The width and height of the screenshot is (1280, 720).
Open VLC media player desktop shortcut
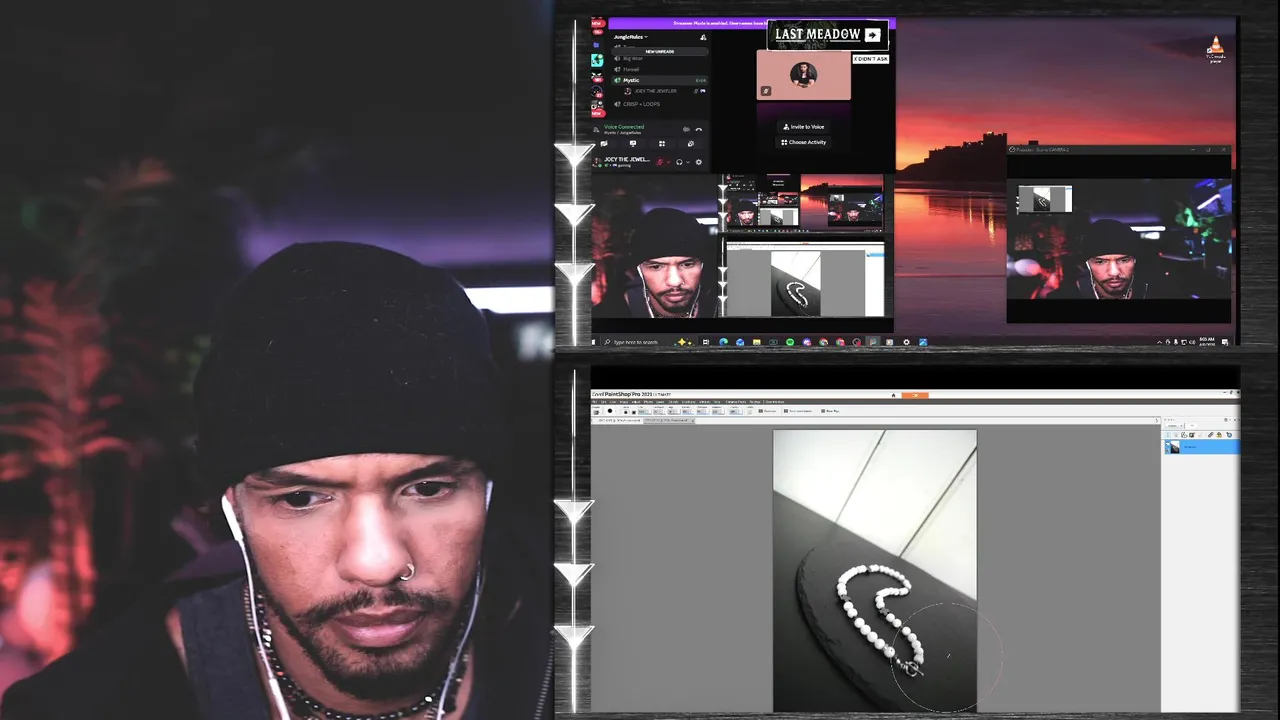point(1215,48)
